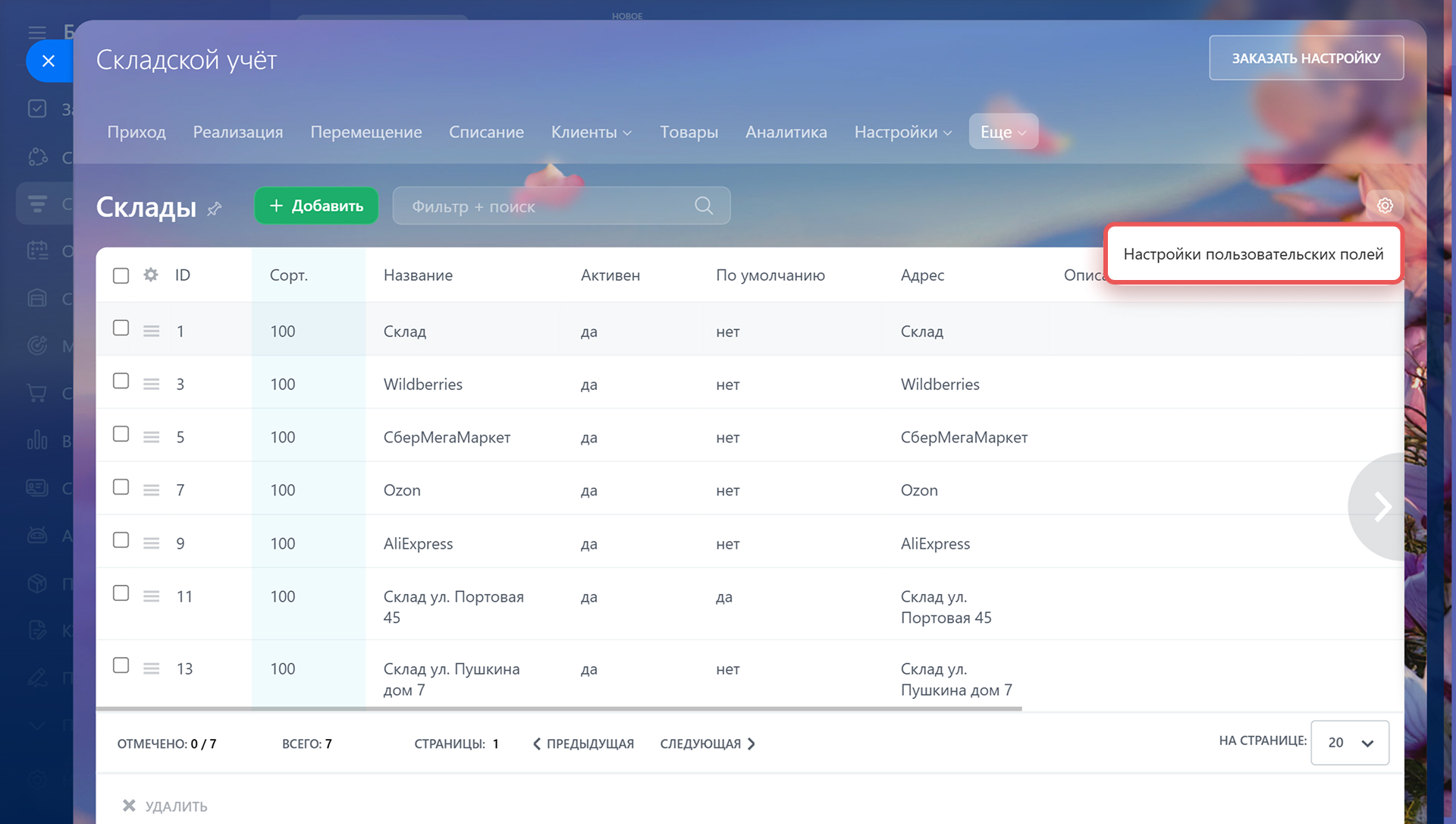This screenshot has width=1456, height=824.
Task: Click the Ozon name cell
Action: click(402, 491)
